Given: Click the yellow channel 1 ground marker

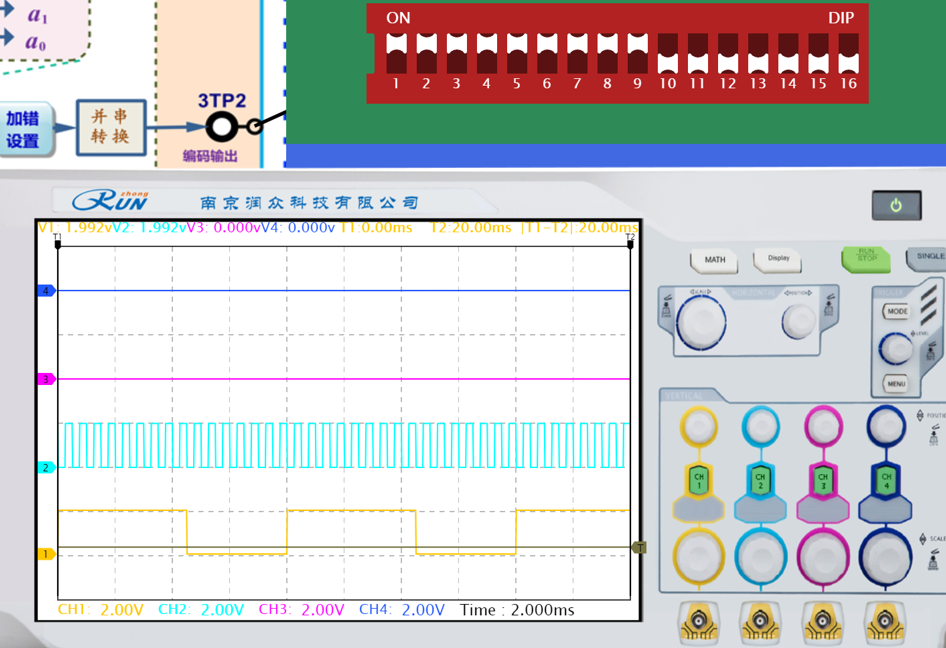Looking at the screenshot, I should (x=45, y=553).
